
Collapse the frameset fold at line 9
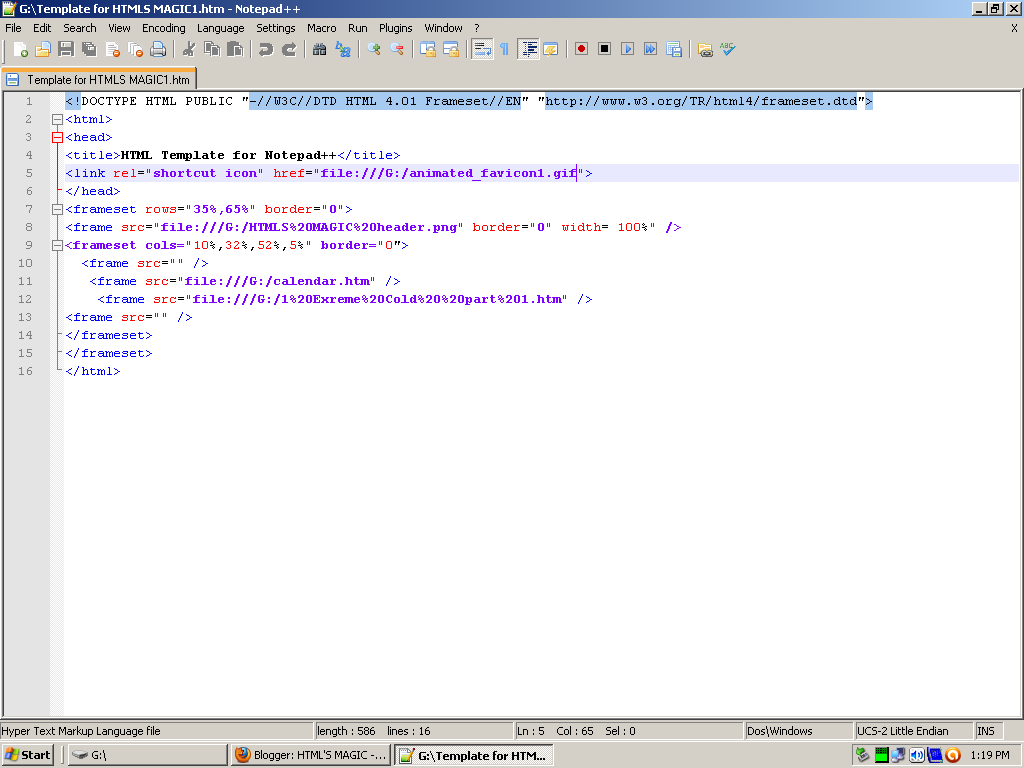[x=57, y=245]
